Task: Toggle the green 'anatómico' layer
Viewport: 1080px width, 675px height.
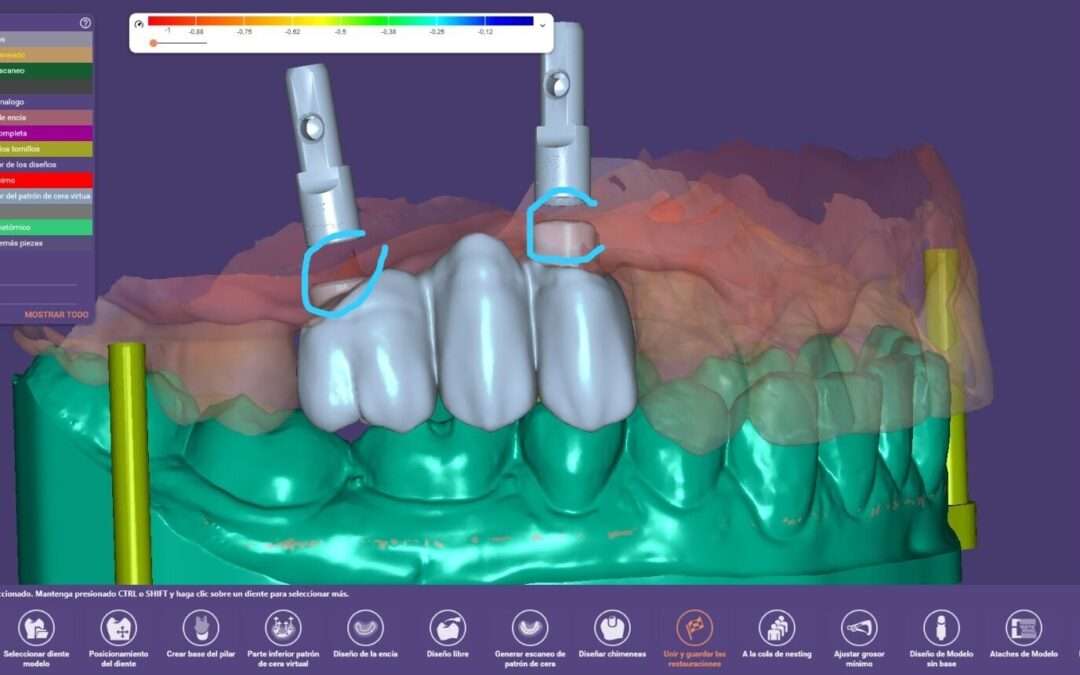Action: 46,227
